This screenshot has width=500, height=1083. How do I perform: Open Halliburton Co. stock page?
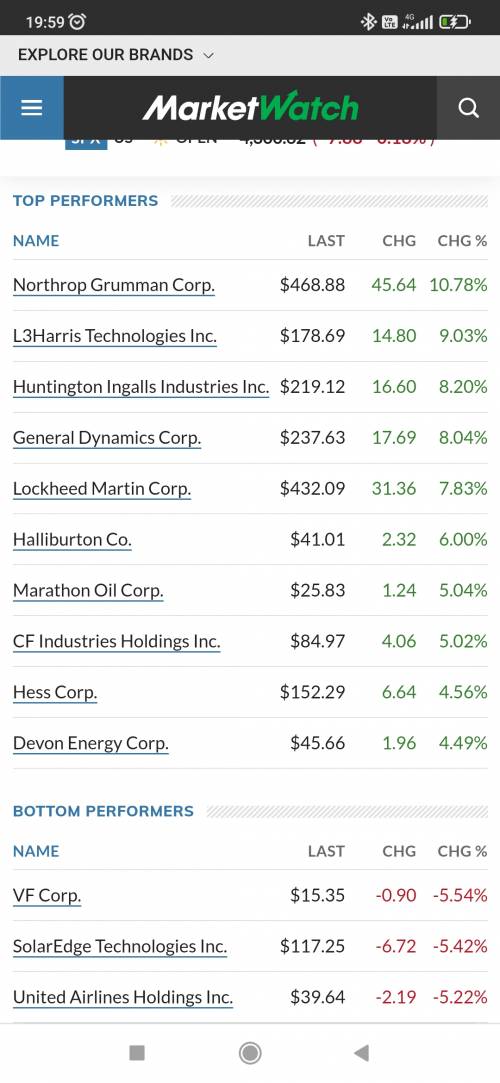pyautogui.click(x=73, y=539)
